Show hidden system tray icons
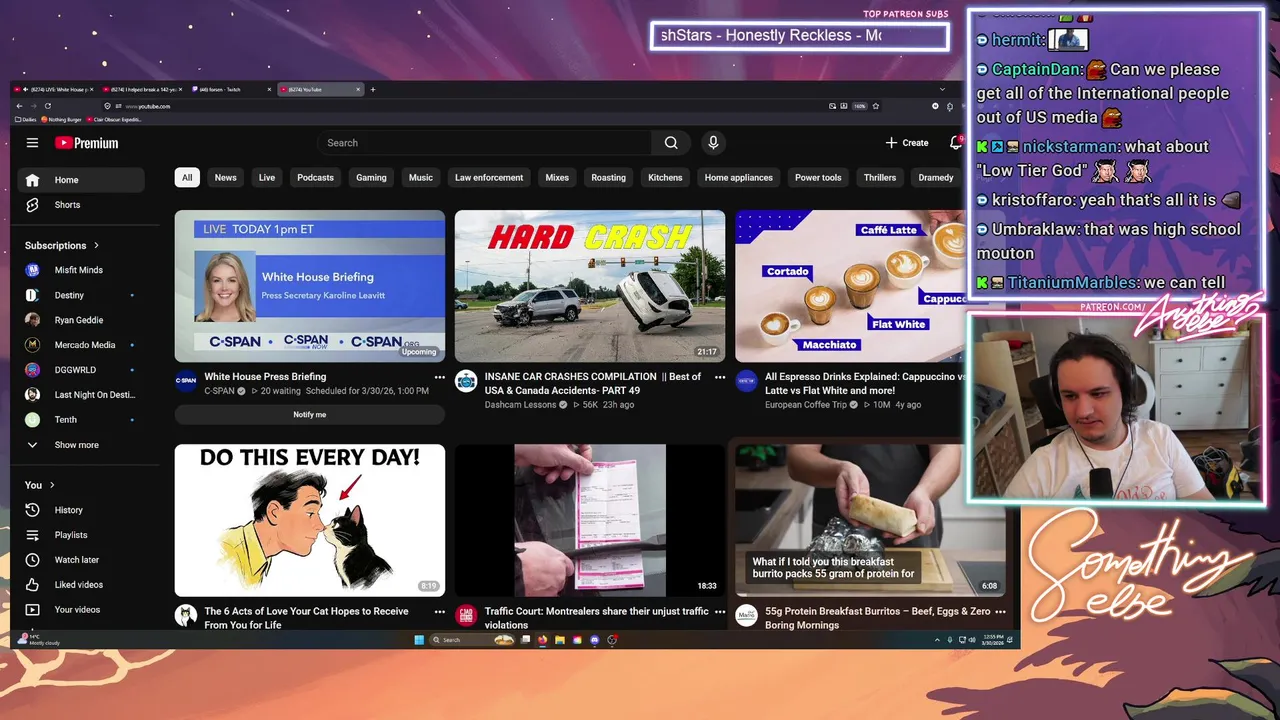This screenshot has height=720, width=1280. pyautogui.click(x=938, y=640)
